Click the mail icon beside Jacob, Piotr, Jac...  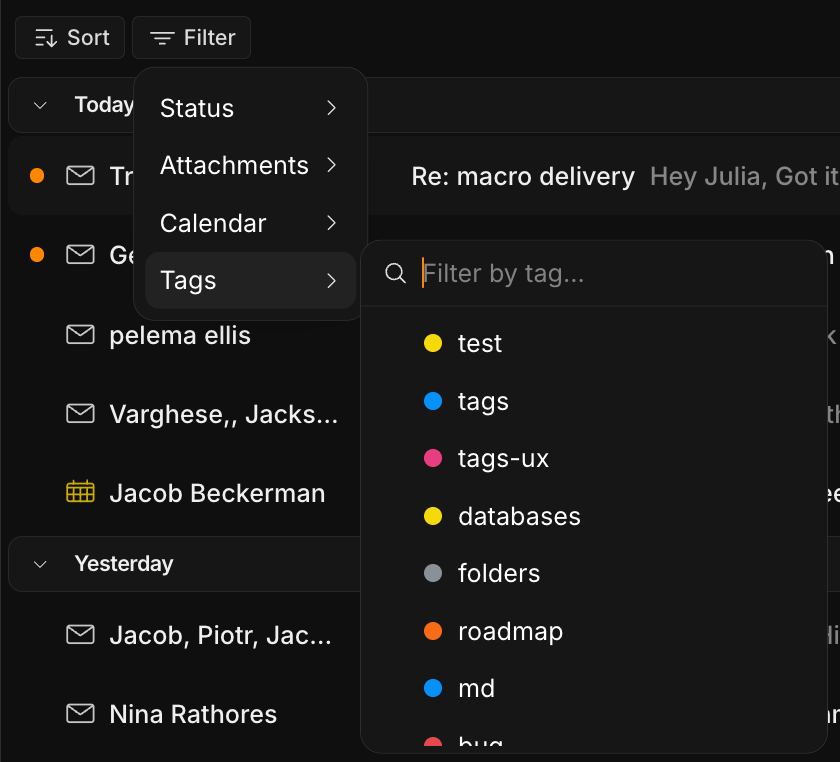click(x=80, y=635)
